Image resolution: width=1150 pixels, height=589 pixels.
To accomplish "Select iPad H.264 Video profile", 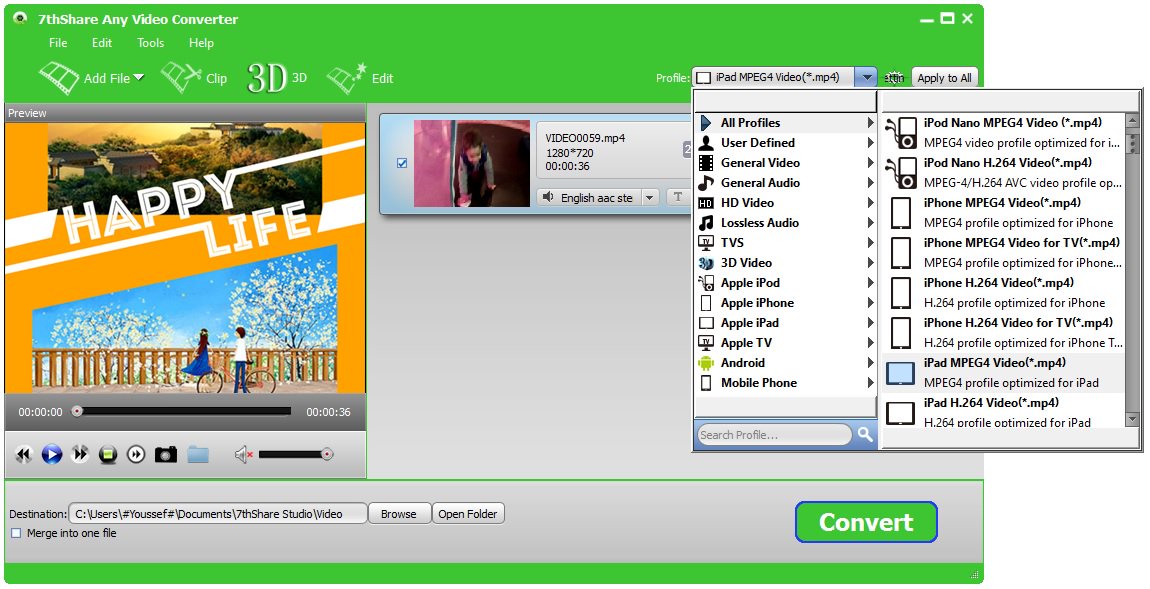I will [x=1003, y=411].
